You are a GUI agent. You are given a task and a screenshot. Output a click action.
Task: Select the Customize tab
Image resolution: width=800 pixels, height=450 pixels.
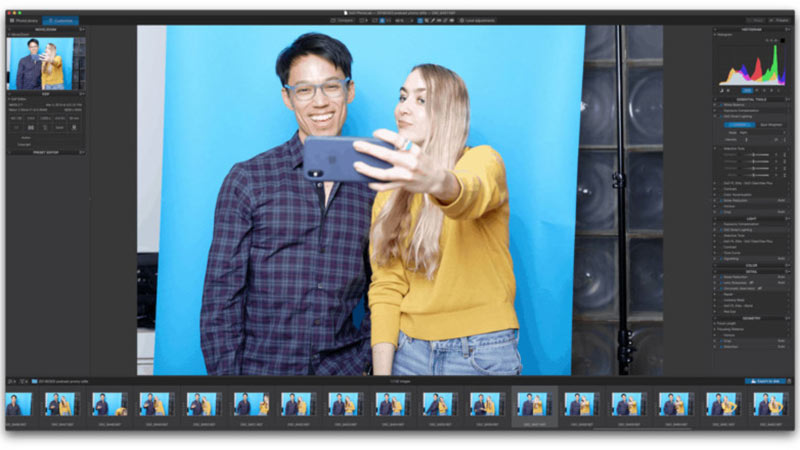(58, 20)
